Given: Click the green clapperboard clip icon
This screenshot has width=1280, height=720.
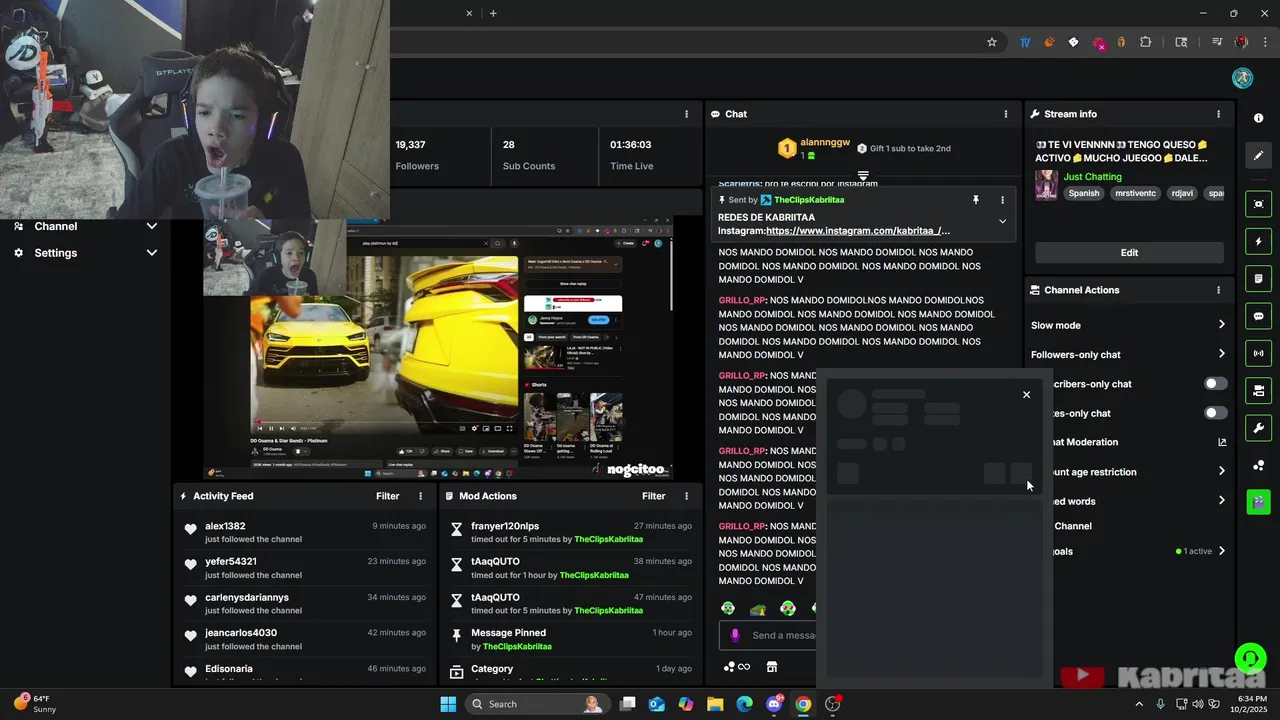Looking at the screenshot, I should coord(1258,502).
